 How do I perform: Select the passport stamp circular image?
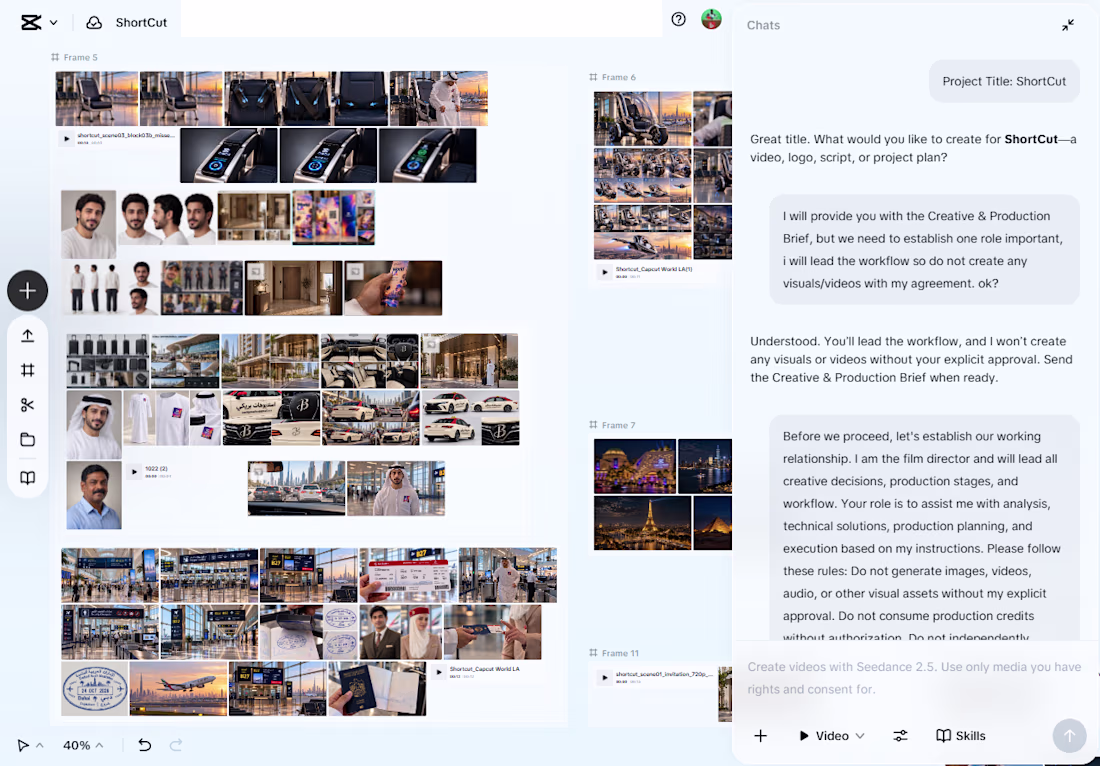point(95,689)
